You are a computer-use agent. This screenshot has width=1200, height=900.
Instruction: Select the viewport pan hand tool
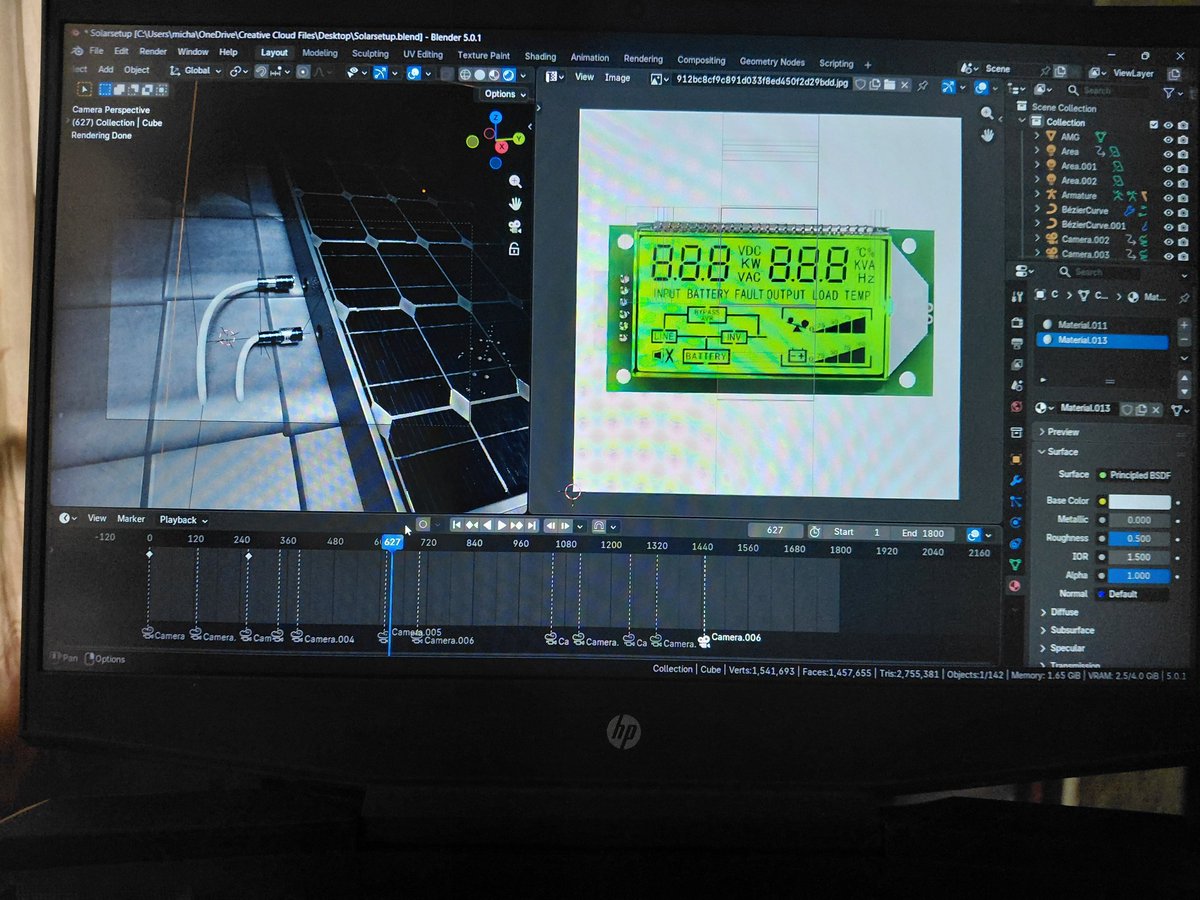pos(516,203)
